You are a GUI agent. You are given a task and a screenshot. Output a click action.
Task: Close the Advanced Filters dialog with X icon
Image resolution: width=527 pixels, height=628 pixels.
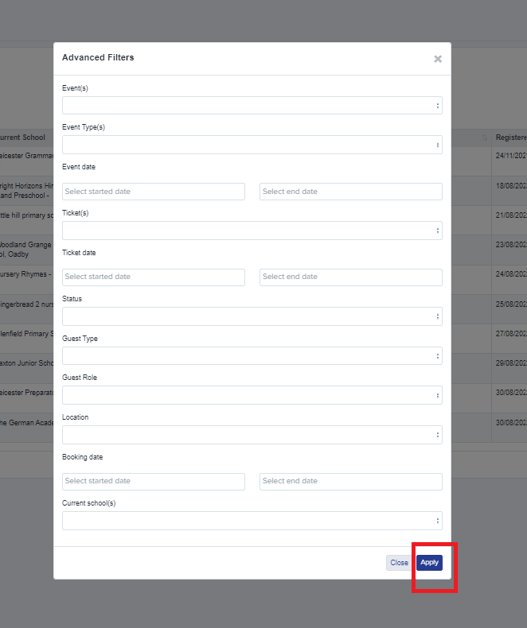[438, 59]
